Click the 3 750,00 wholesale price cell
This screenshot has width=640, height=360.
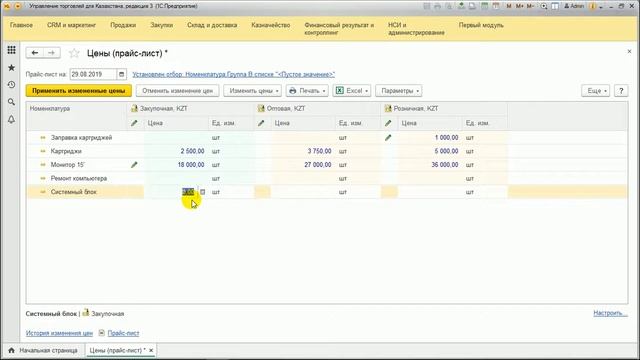(x=303, y=151)
